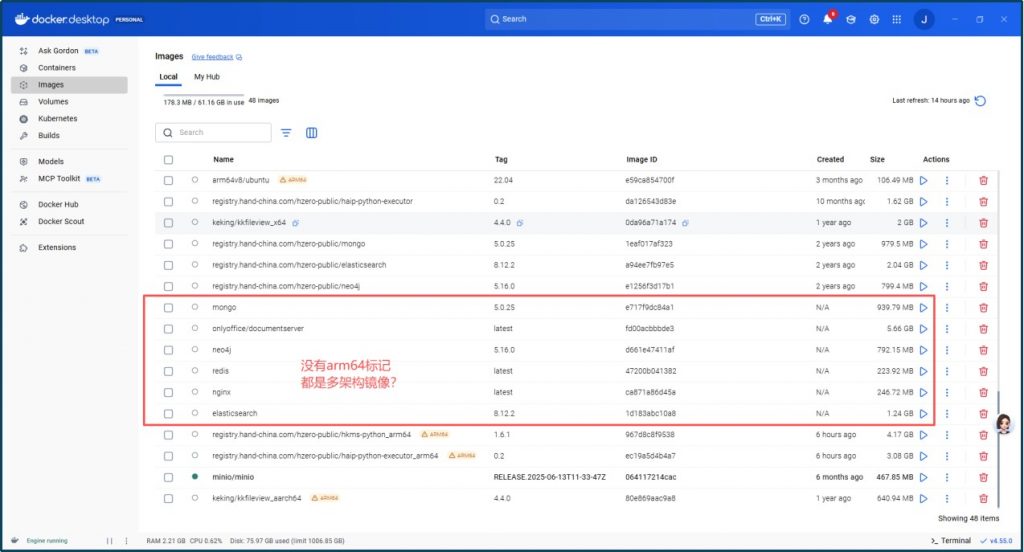Click the refresh icon beside Last refresh
The image size is (1024, 552).
point(980,101)
